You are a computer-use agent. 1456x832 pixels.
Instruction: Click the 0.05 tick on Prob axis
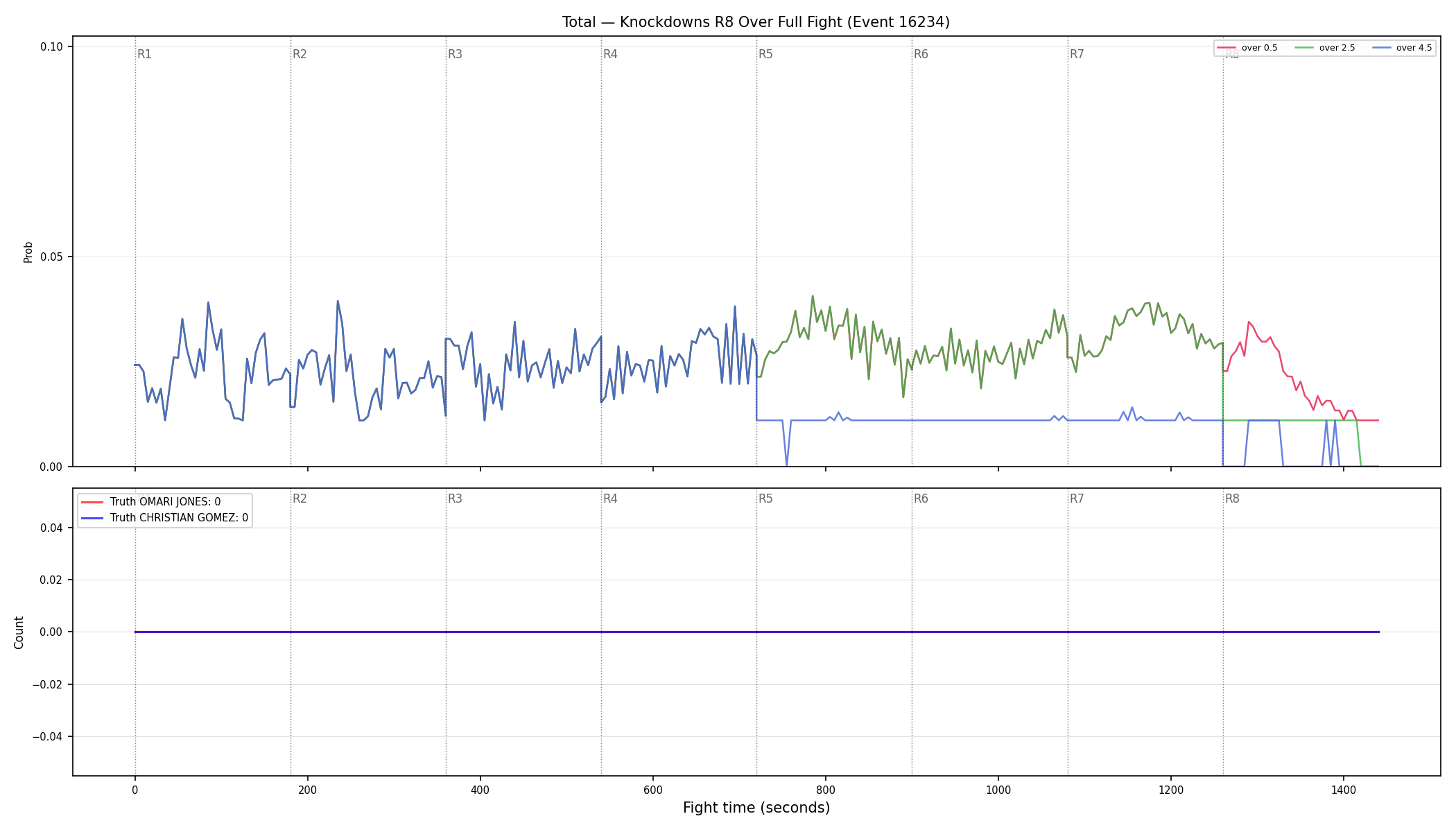[51, 257]
